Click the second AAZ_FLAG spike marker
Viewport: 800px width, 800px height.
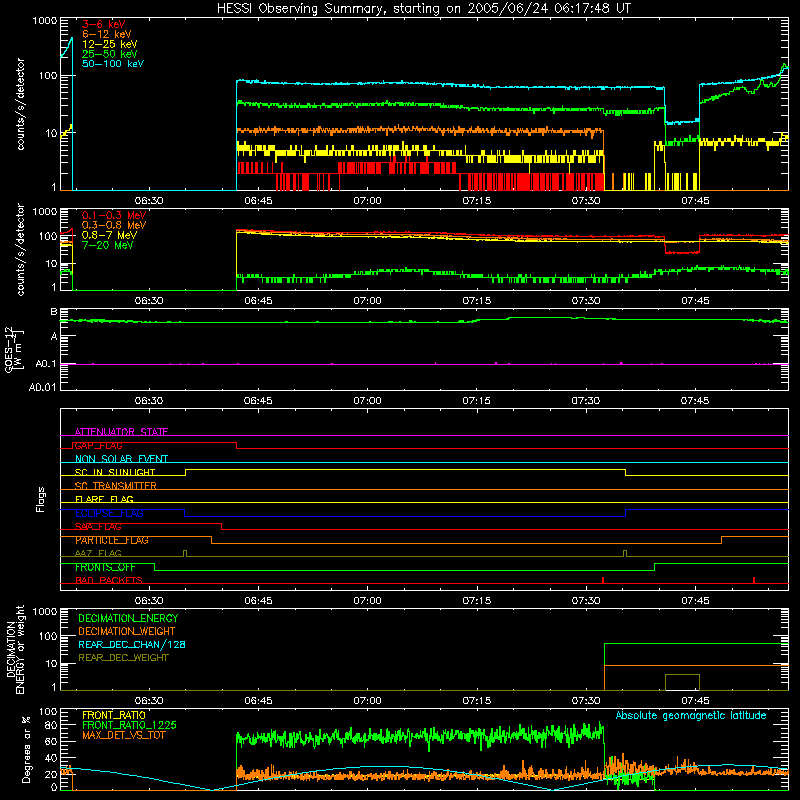(625, 554)
